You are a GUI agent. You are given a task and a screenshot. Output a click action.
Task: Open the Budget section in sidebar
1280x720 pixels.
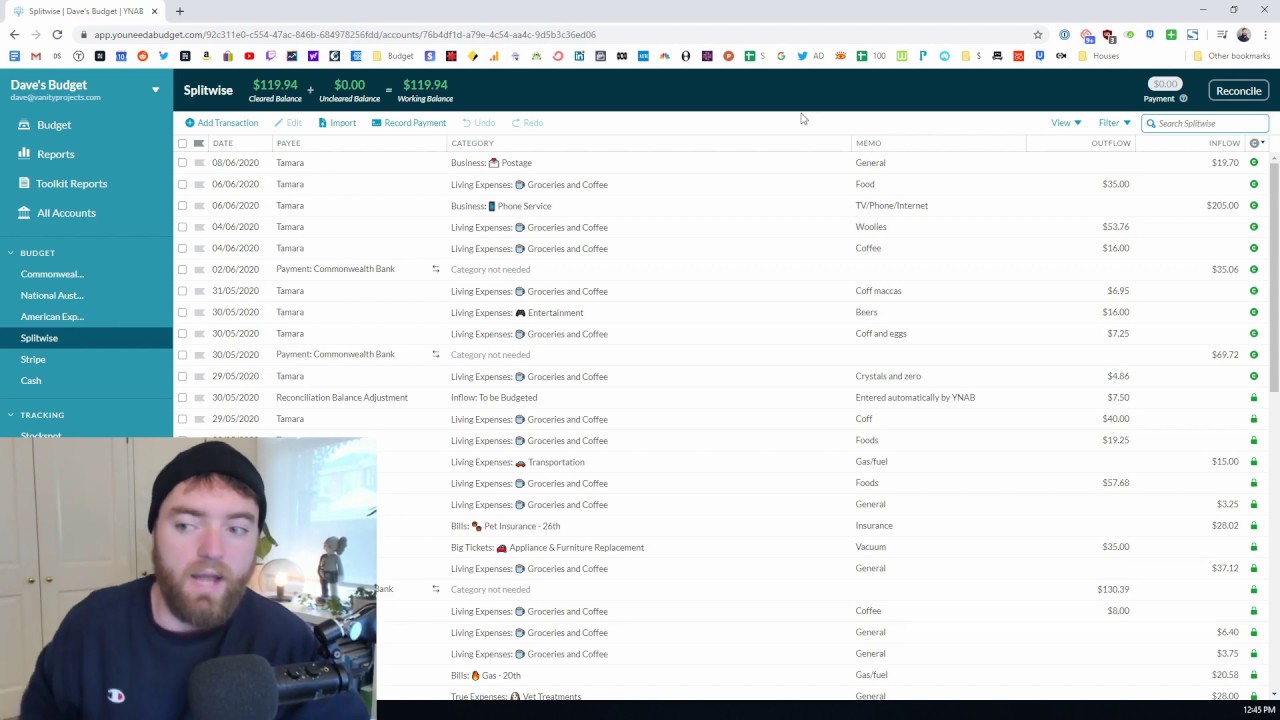point(54,125)
